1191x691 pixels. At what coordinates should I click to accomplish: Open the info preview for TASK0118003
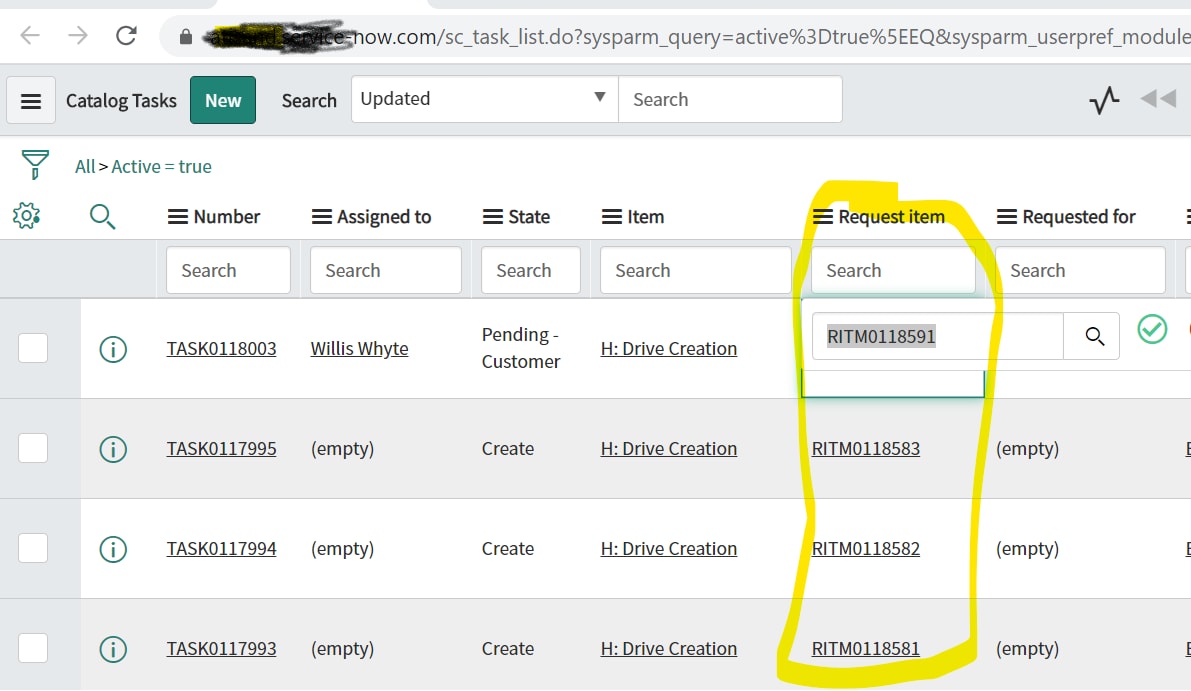pyautogui.click(x=113, y=348)
